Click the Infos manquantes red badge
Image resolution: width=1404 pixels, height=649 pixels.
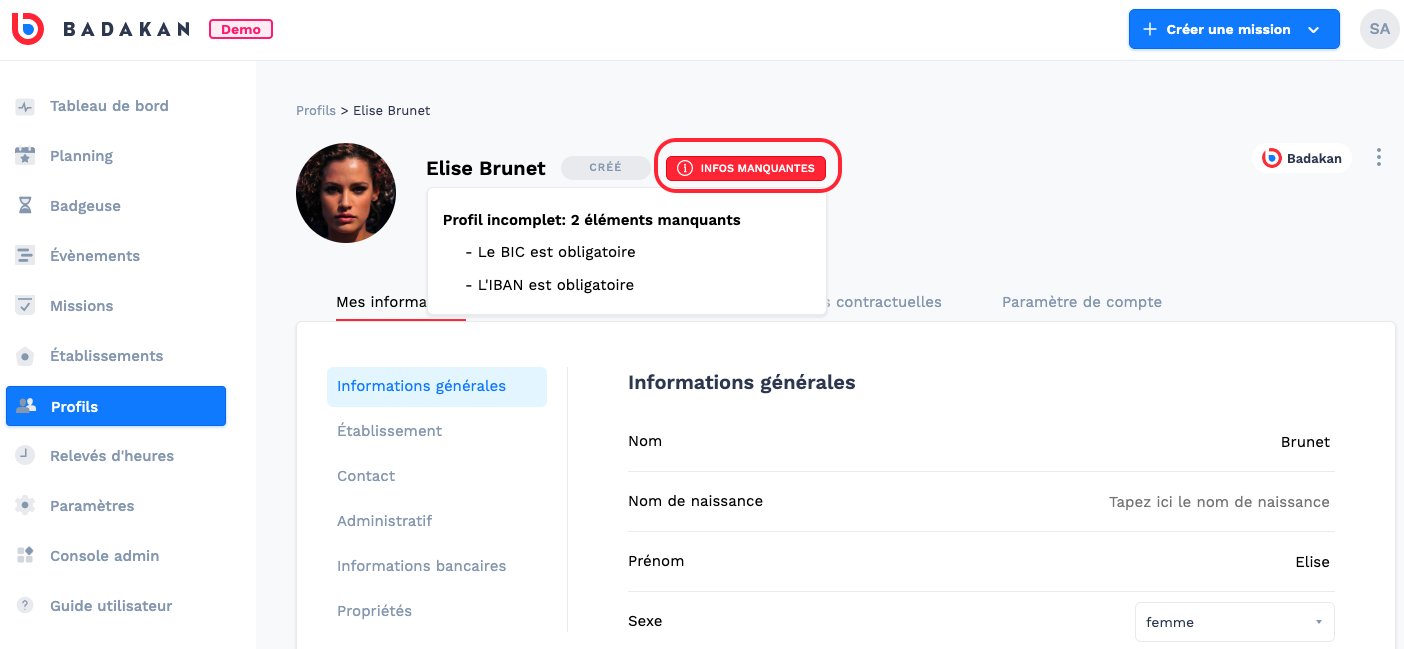click(x=746, y=168)
